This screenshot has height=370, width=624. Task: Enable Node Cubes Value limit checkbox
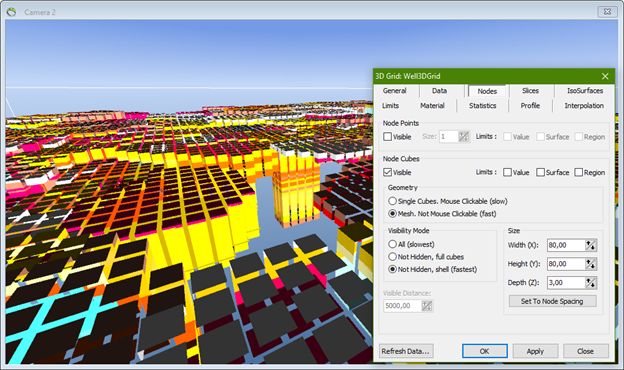(x=507, y=172)
